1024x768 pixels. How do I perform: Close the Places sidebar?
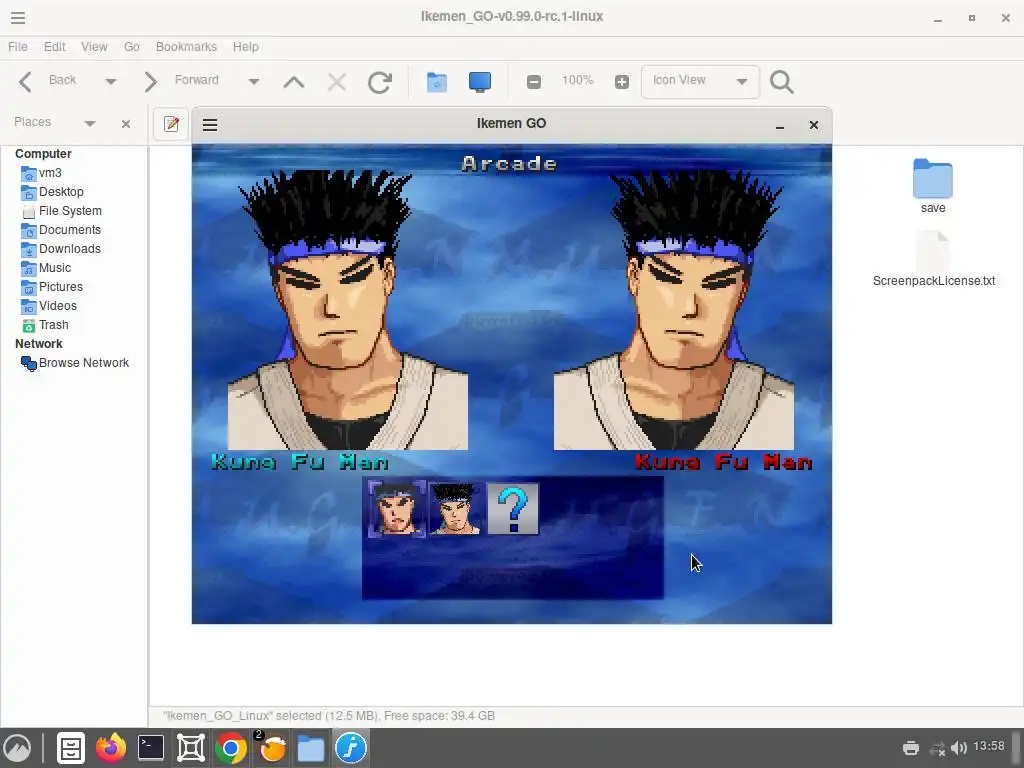[x=126, y=123]
